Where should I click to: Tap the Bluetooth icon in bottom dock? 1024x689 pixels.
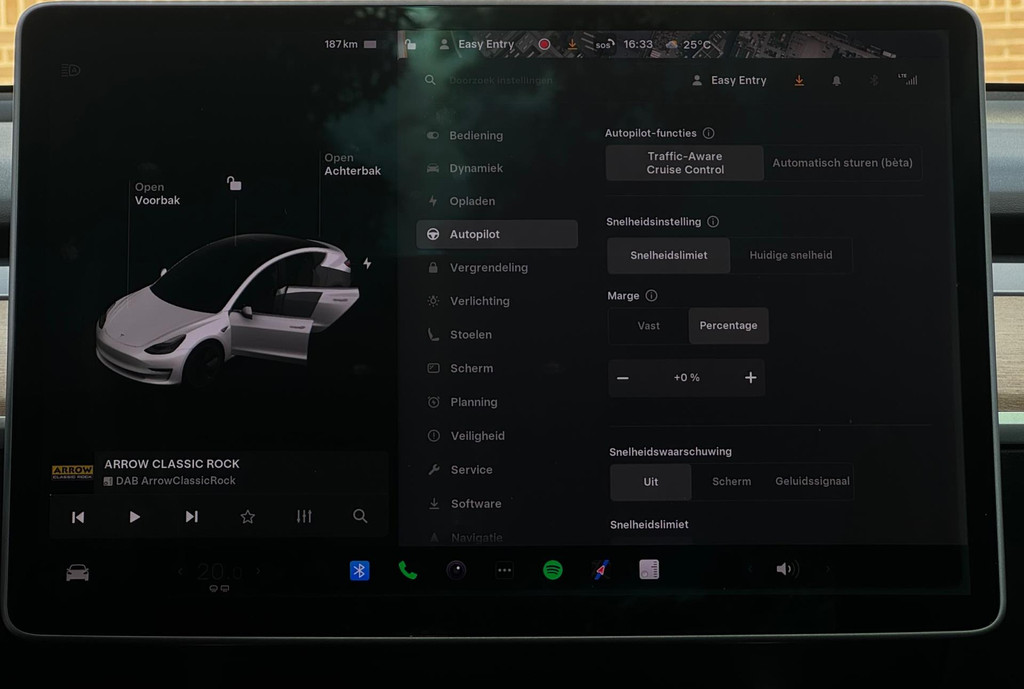tap(360, 570)
